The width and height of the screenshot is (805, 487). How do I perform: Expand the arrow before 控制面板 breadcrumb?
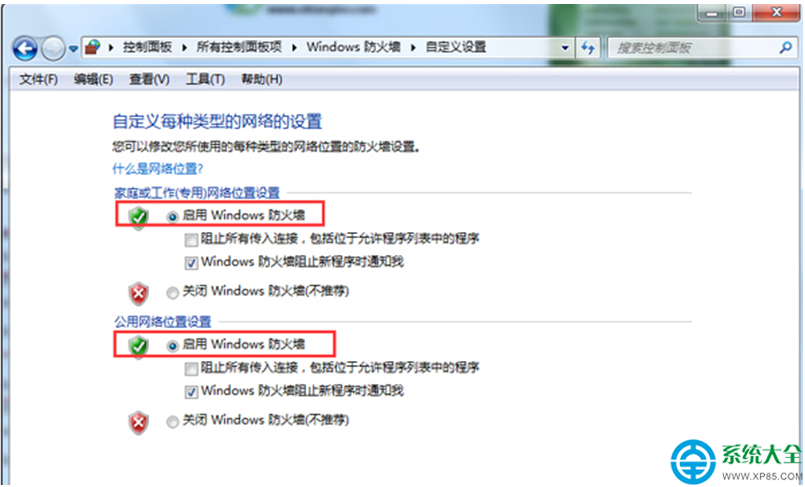point(111,48)
